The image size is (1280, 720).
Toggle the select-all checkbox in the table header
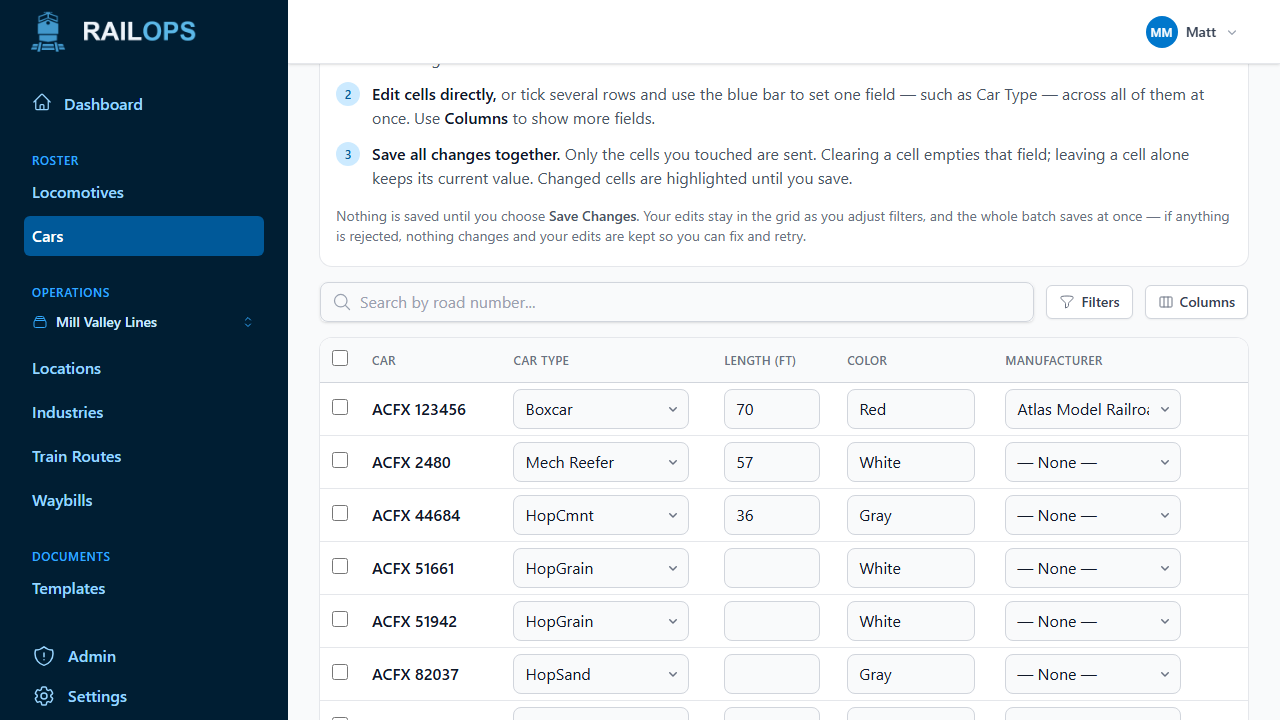(340, 358)
